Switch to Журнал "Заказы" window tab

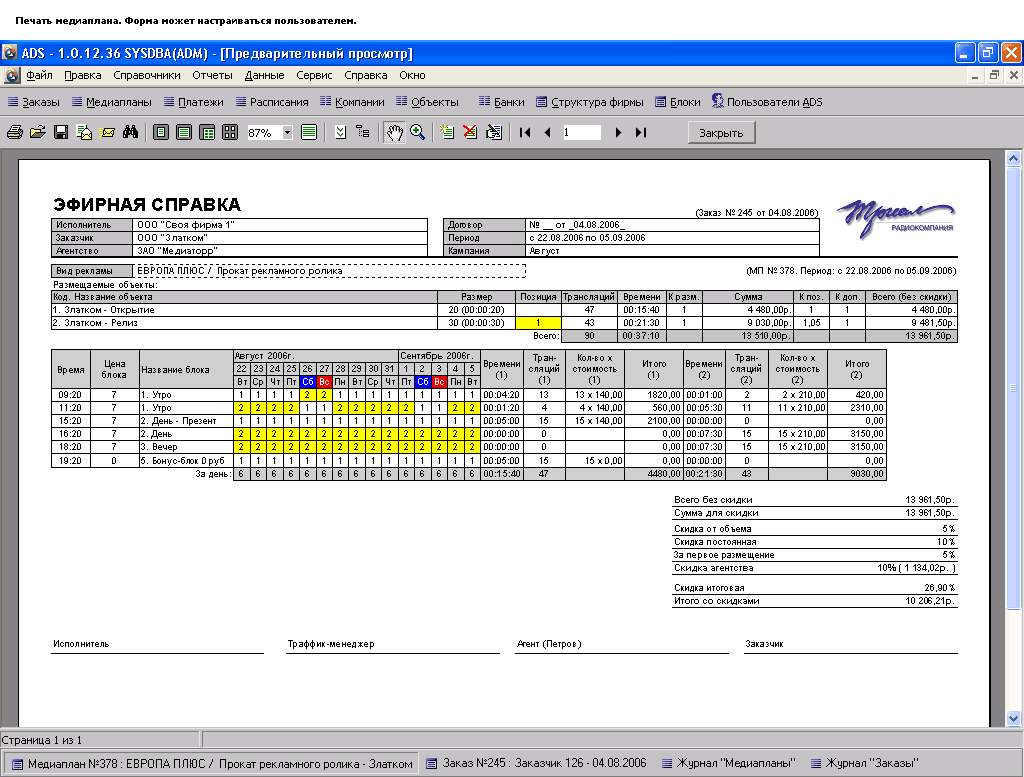[x=865, y=763]
